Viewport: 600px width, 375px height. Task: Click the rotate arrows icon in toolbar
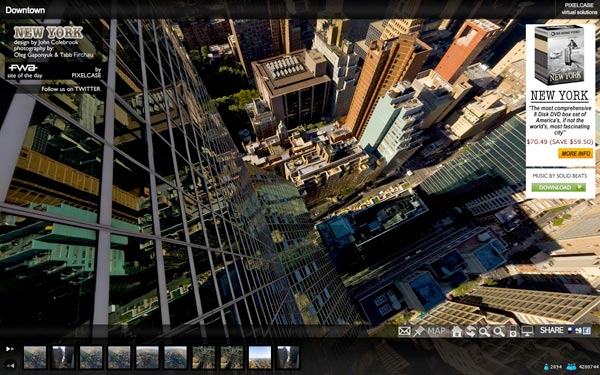click(471, 331)
